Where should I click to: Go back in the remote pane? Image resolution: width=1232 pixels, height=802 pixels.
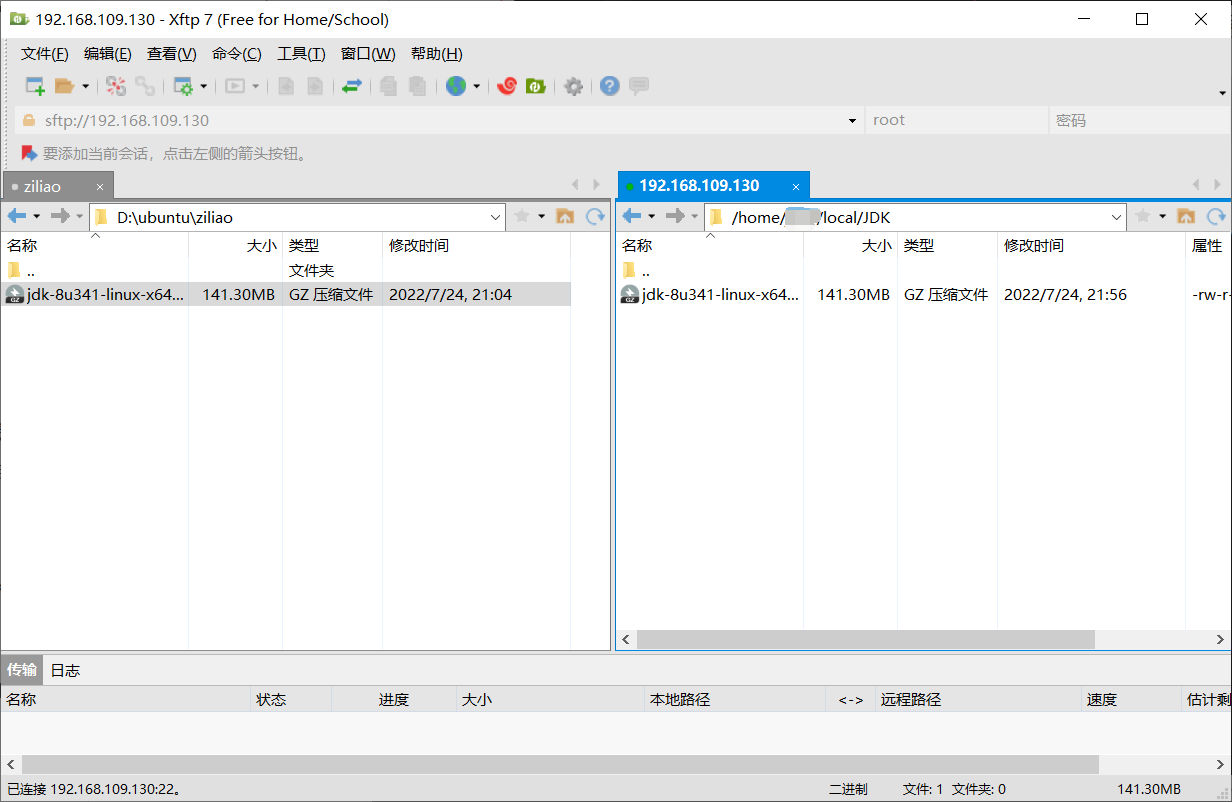coord(631,216)
